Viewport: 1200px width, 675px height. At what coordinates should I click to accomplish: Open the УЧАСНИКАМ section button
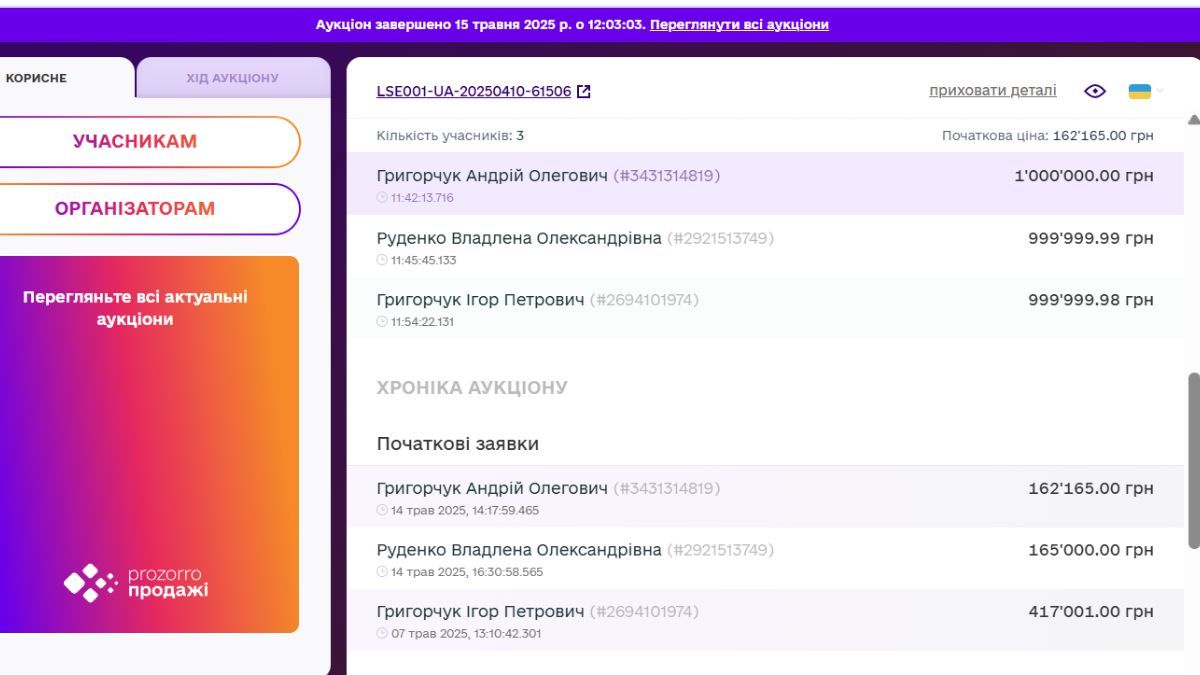point(137,141)
